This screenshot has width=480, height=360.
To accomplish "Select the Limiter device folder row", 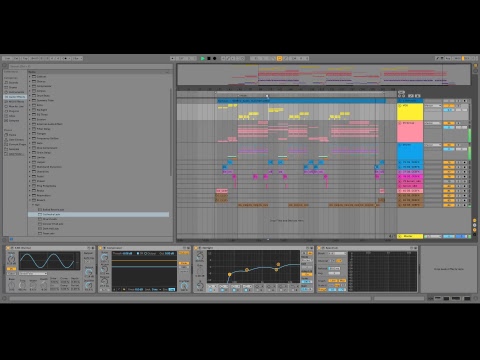I will point(99,157).
